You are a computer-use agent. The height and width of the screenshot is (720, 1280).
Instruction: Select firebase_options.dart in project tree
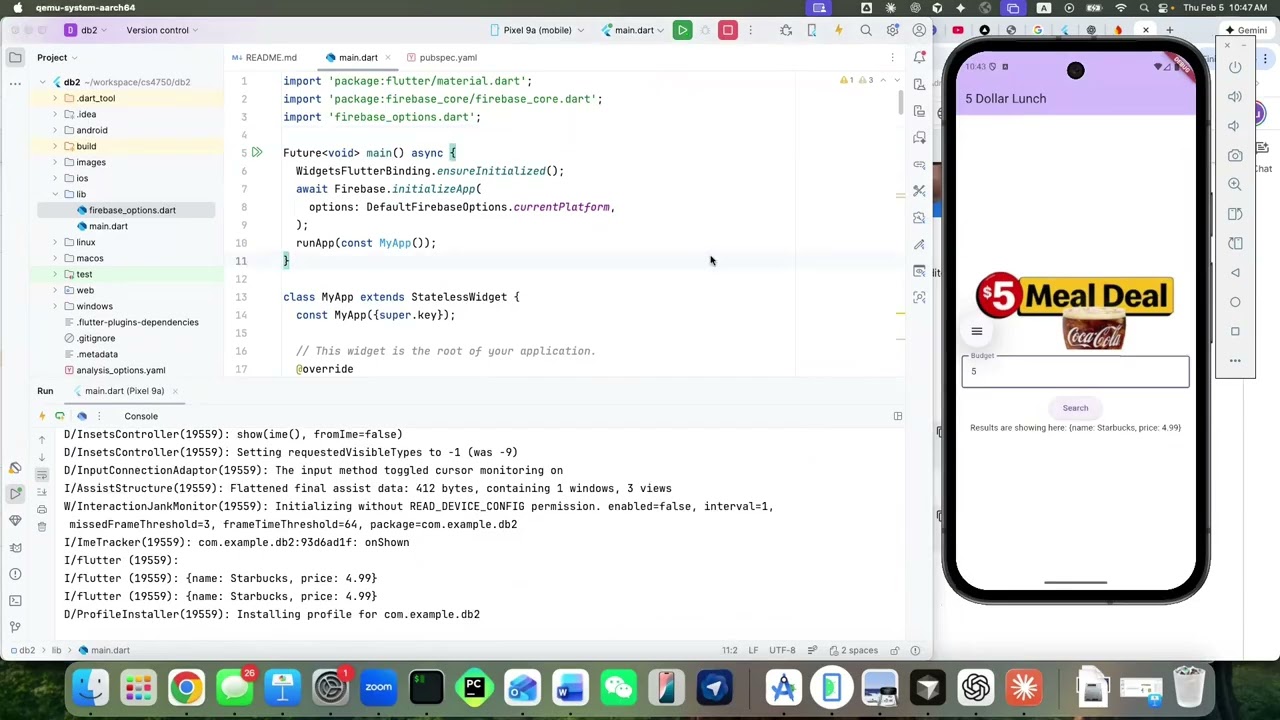[x=131, y=210]
